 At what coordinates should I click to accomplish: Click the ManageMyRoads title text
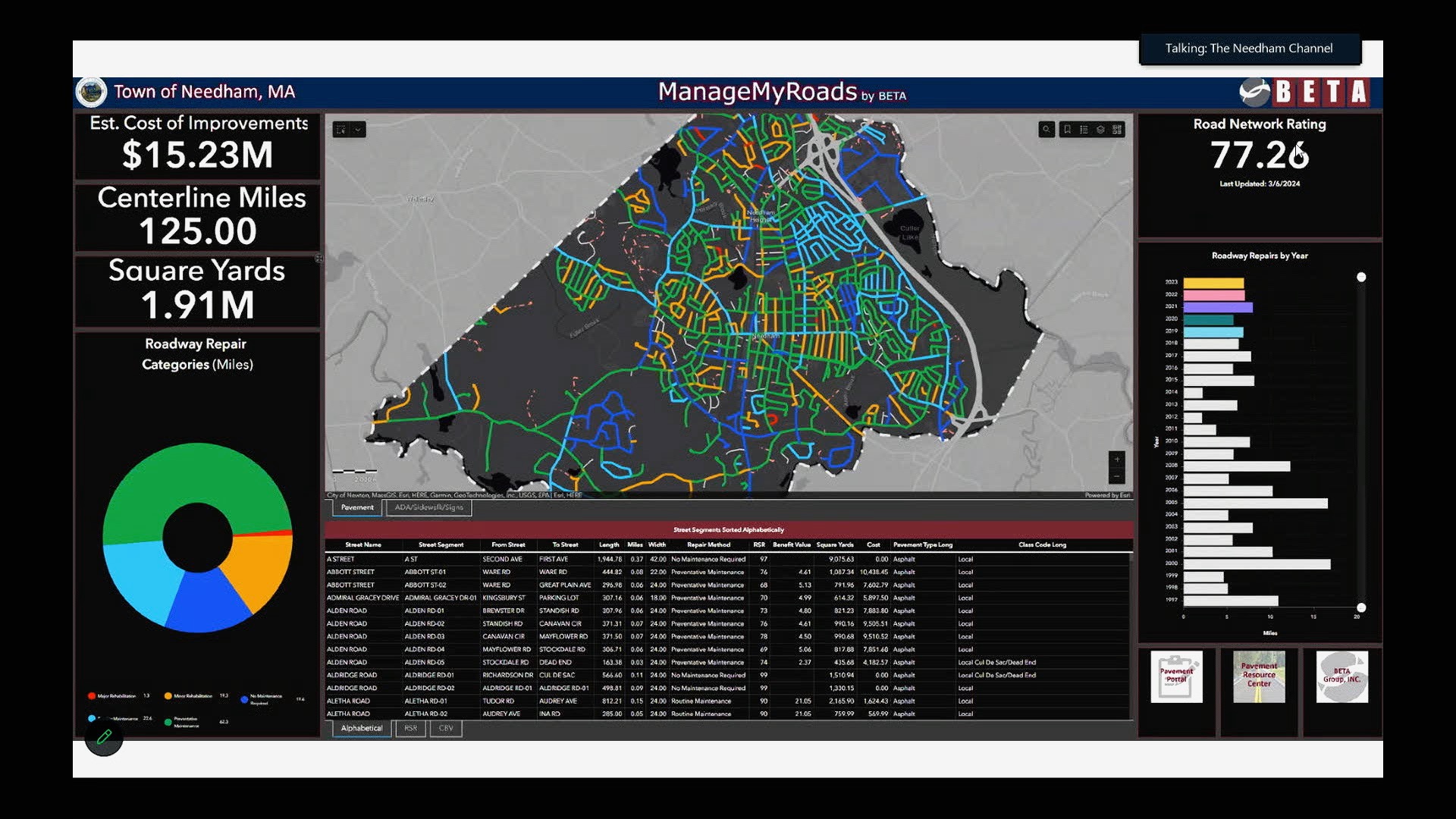pyautogui.click(x=757, y=92)
